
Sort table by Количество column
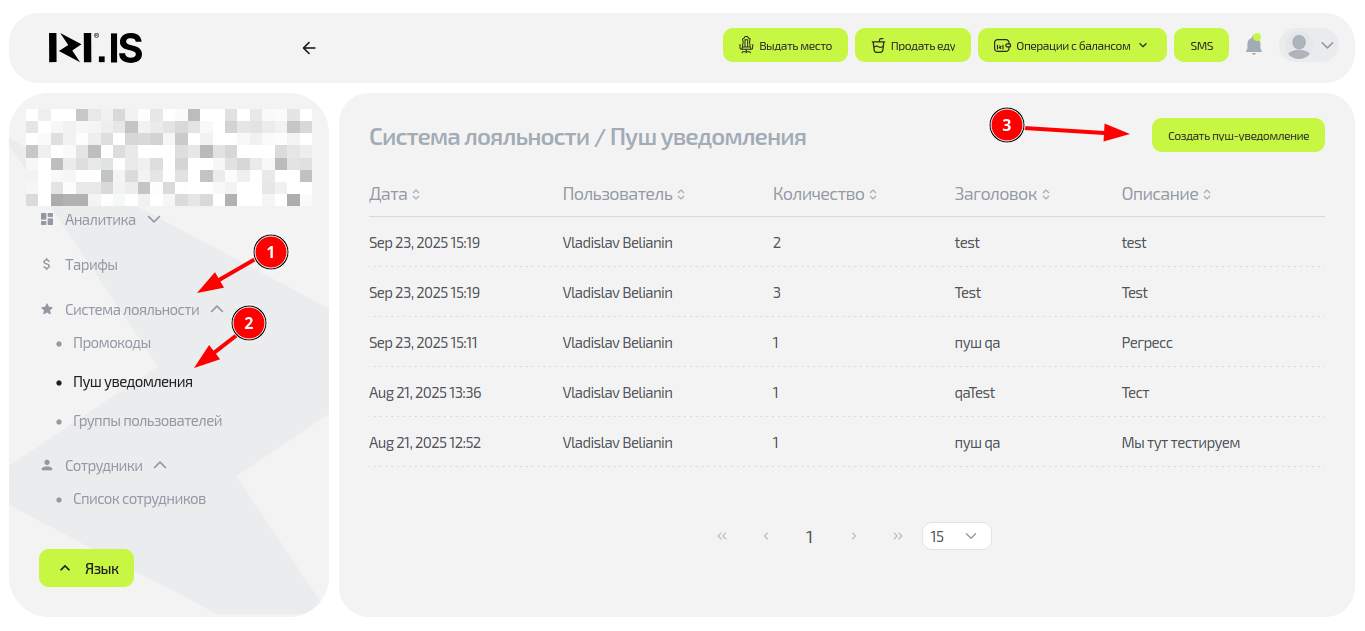[824, 194]
